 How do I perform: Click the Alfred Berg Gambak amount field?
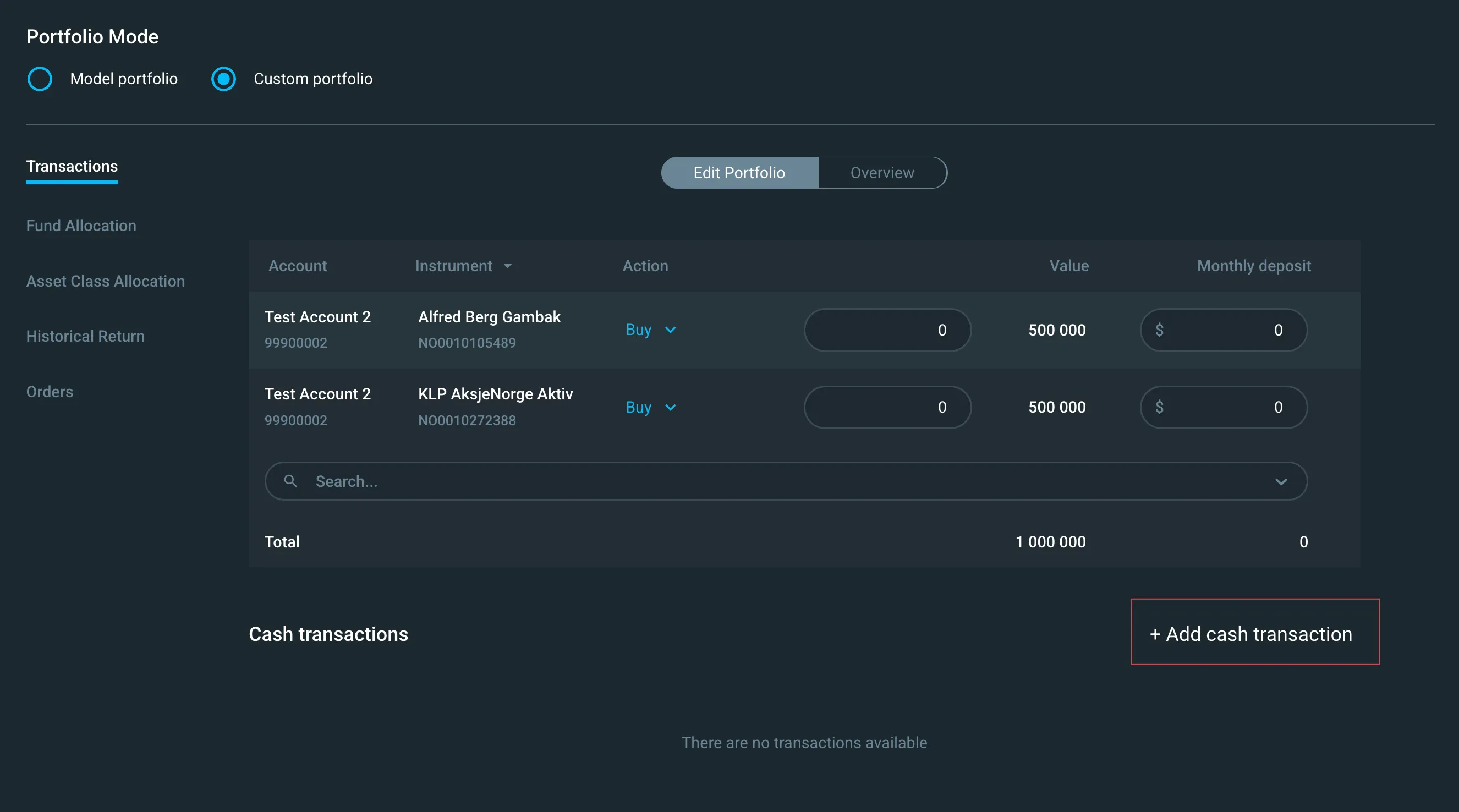887,330
